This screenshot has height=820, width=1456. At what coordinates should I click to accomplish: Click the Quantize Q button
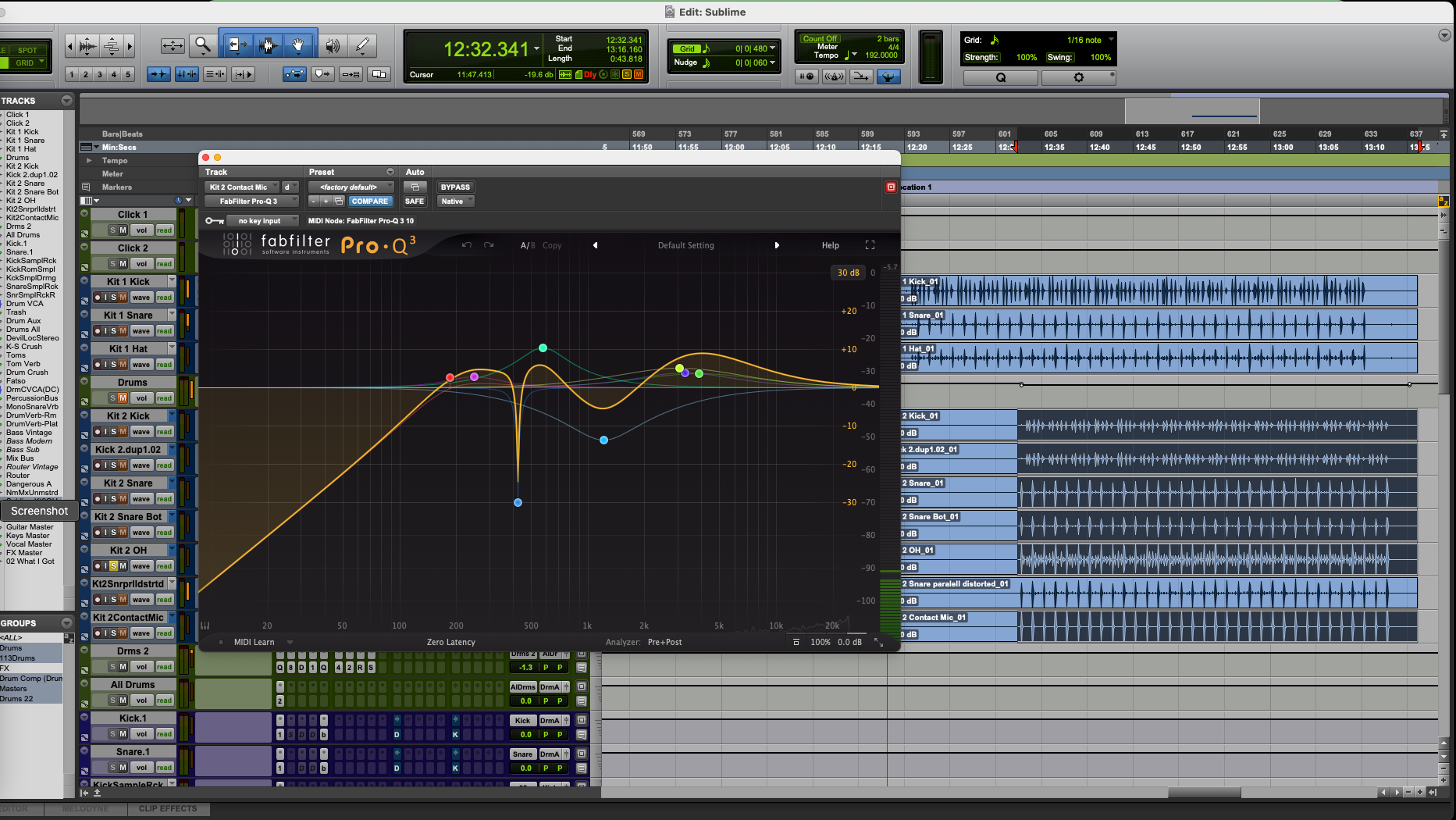point(1001,77)
